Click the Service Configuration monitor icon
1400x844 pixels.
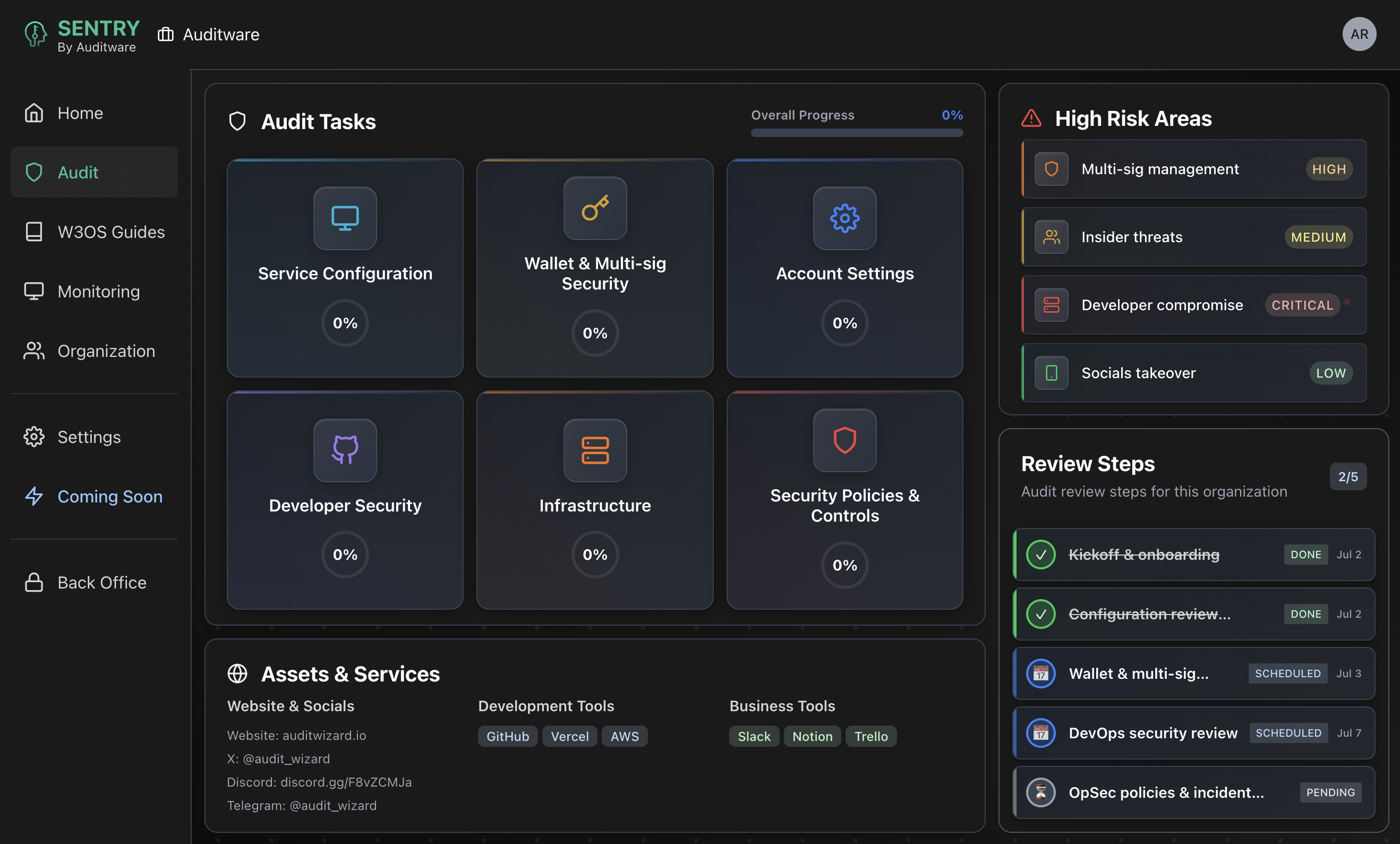(x=345, y=218)
